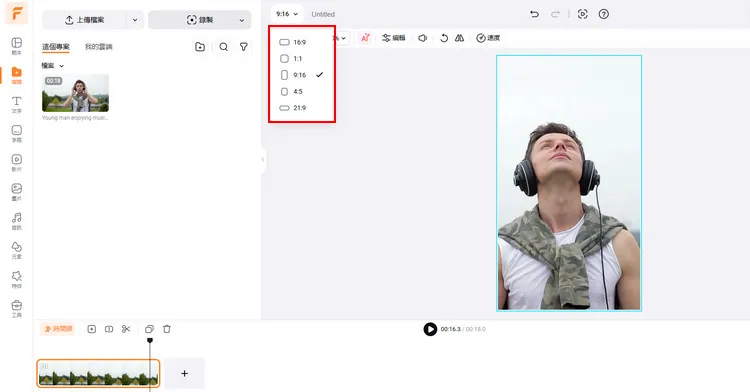The image size is (750, 392).
Task: Click the volume speaker icon
Action: 422,38
